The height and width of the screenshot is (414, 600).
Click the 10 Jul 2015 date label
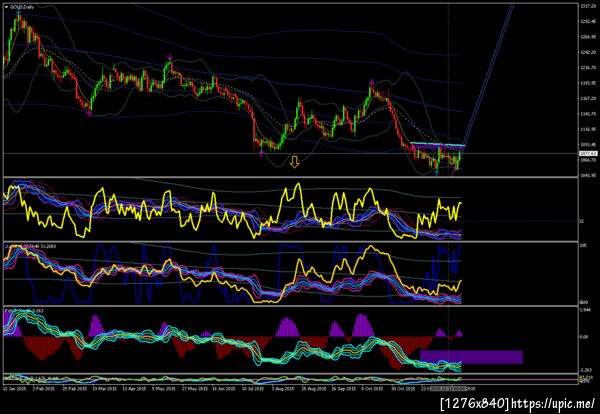[253, 388]
